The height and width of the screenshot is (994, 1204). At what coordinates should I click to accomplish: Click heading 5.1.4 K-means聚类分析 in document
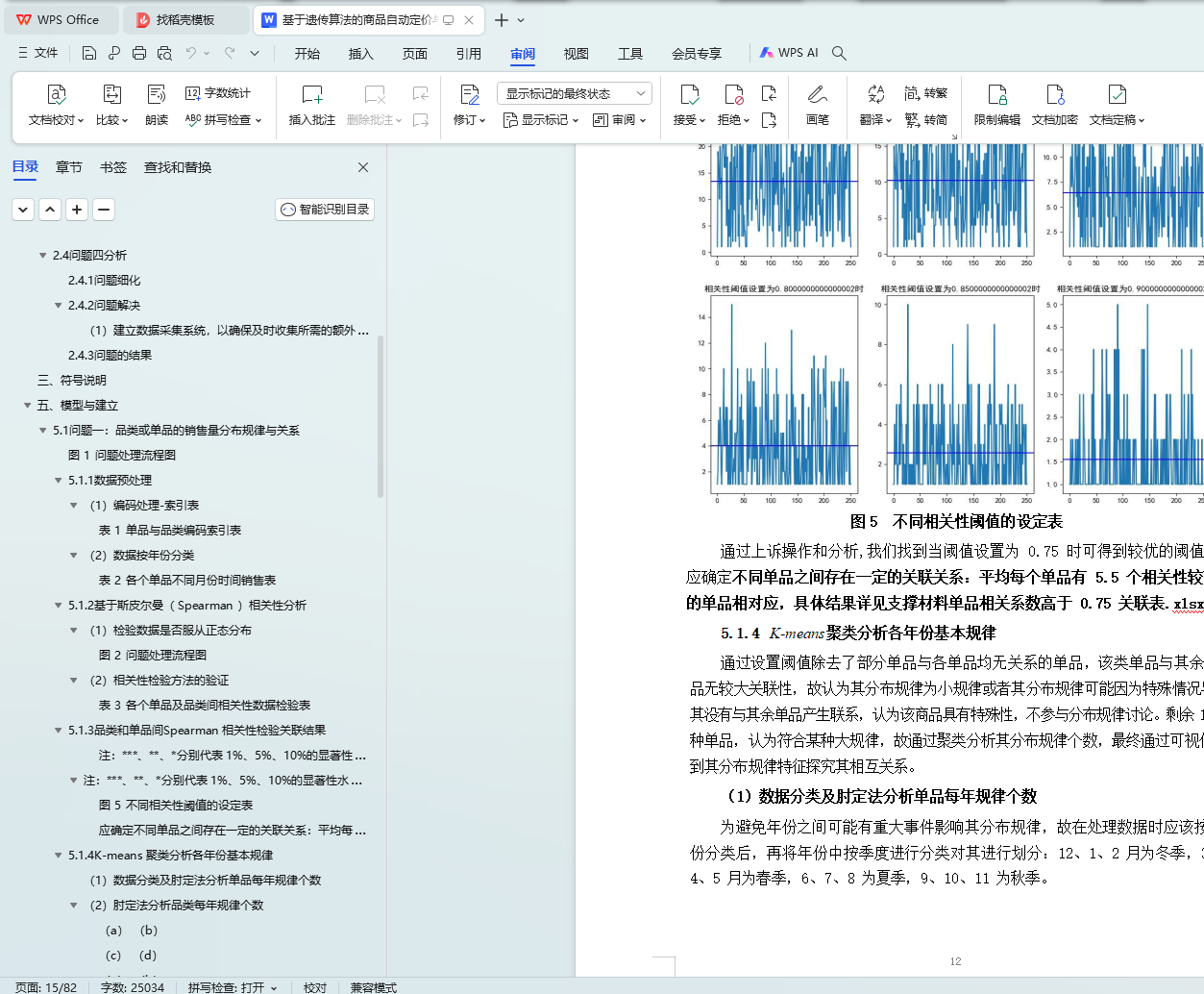click(x=858, y=634)
